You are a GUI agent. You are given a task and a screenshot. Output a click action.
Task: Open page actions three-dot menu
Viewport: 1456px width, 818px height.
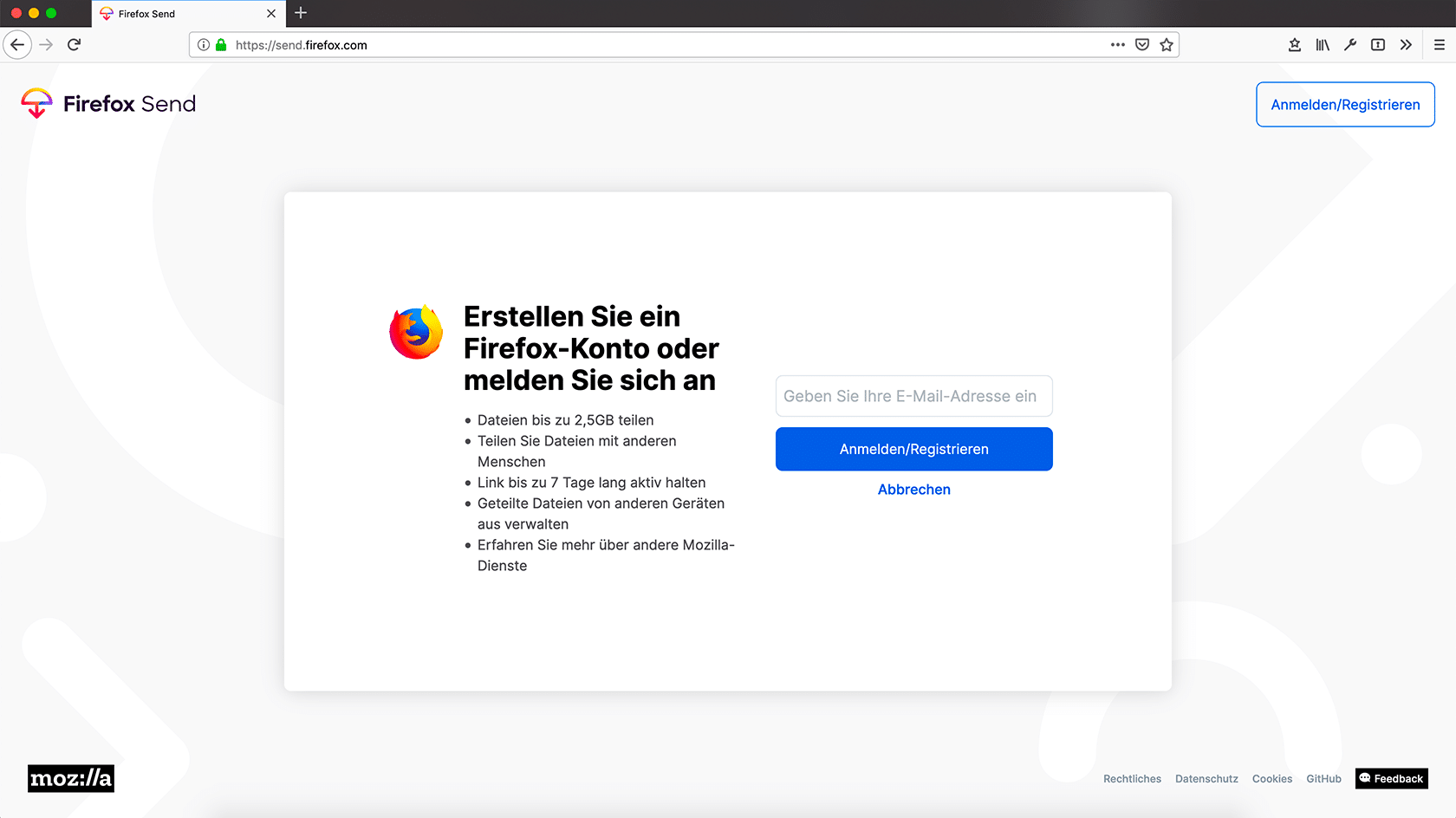(1118, 45)
